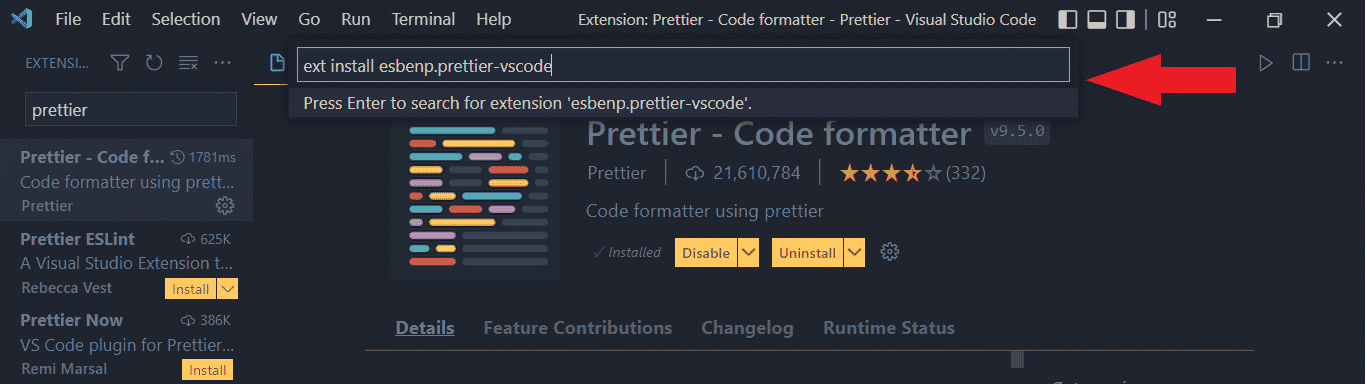Open the Go menu
Viewport: 1367px width, 384px height.
310,19
